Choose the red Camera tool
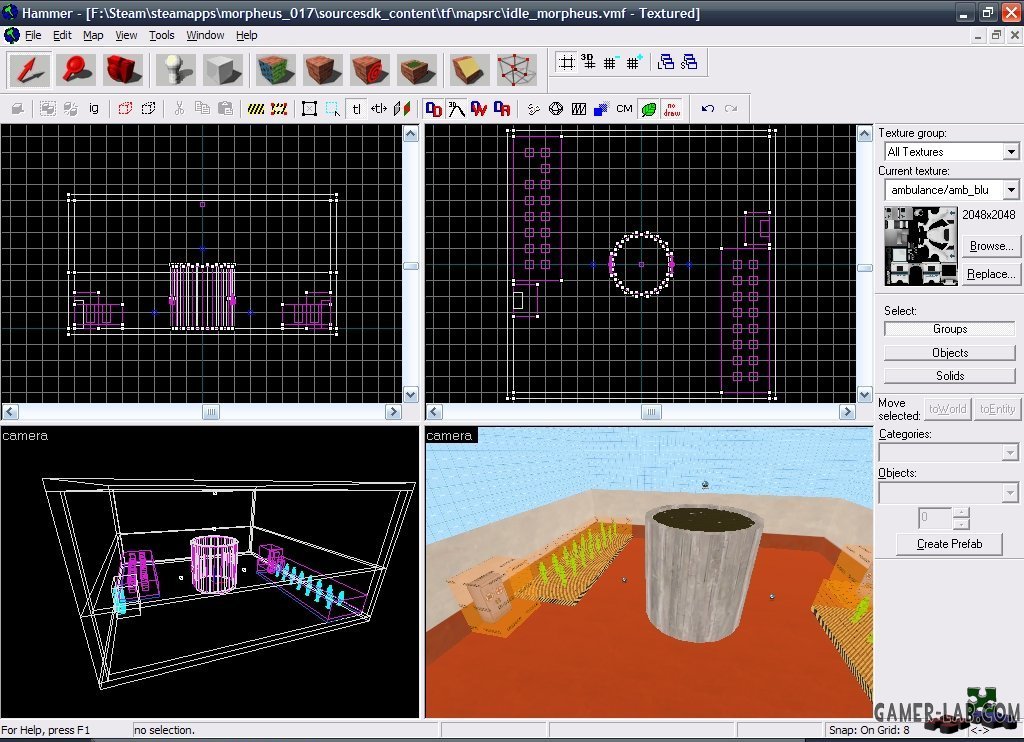 [122, 70]
